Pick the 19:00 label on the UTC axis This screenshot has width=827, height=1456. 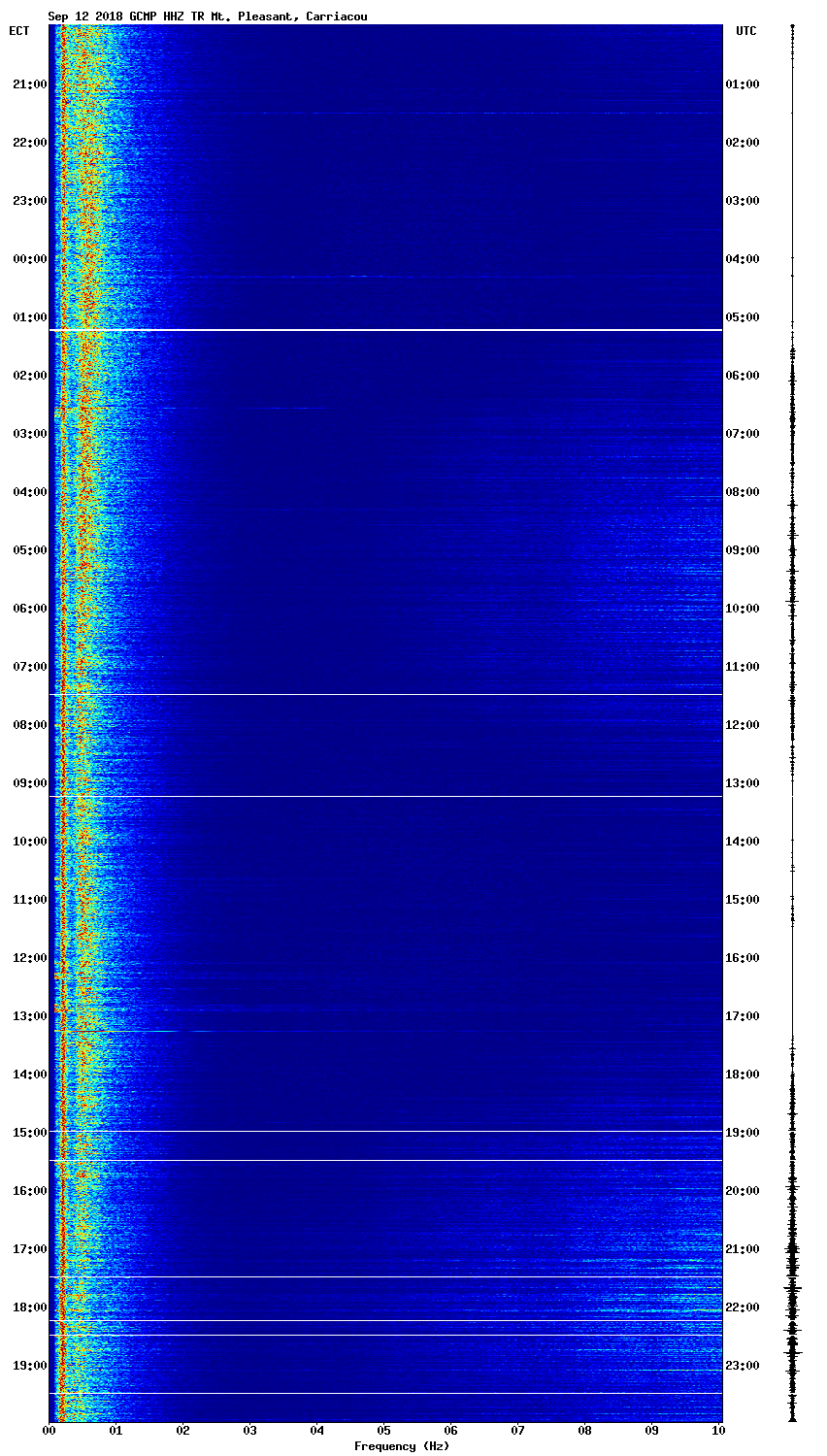tap(743, 1133)
